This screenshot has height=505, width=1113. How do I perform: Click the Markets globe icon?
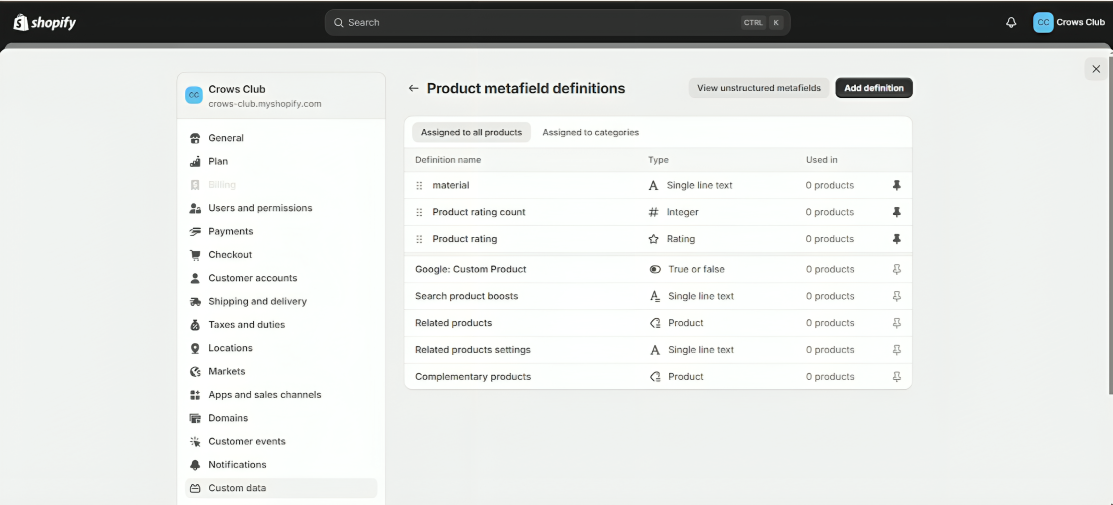coord(195,371)
